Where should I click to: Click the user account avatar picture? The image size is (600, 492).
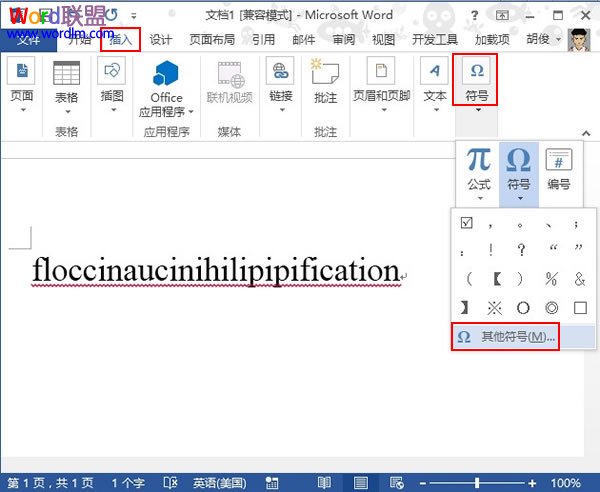579,39
